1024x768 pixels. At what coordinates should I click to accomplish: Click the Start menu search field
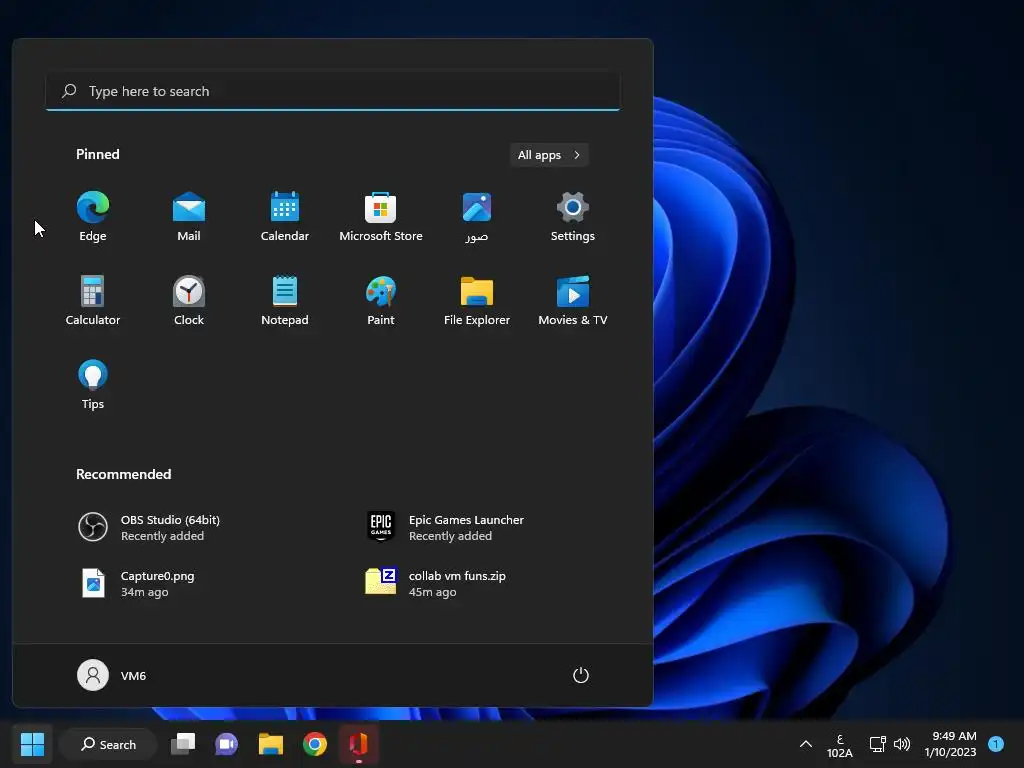click(332, 91)
